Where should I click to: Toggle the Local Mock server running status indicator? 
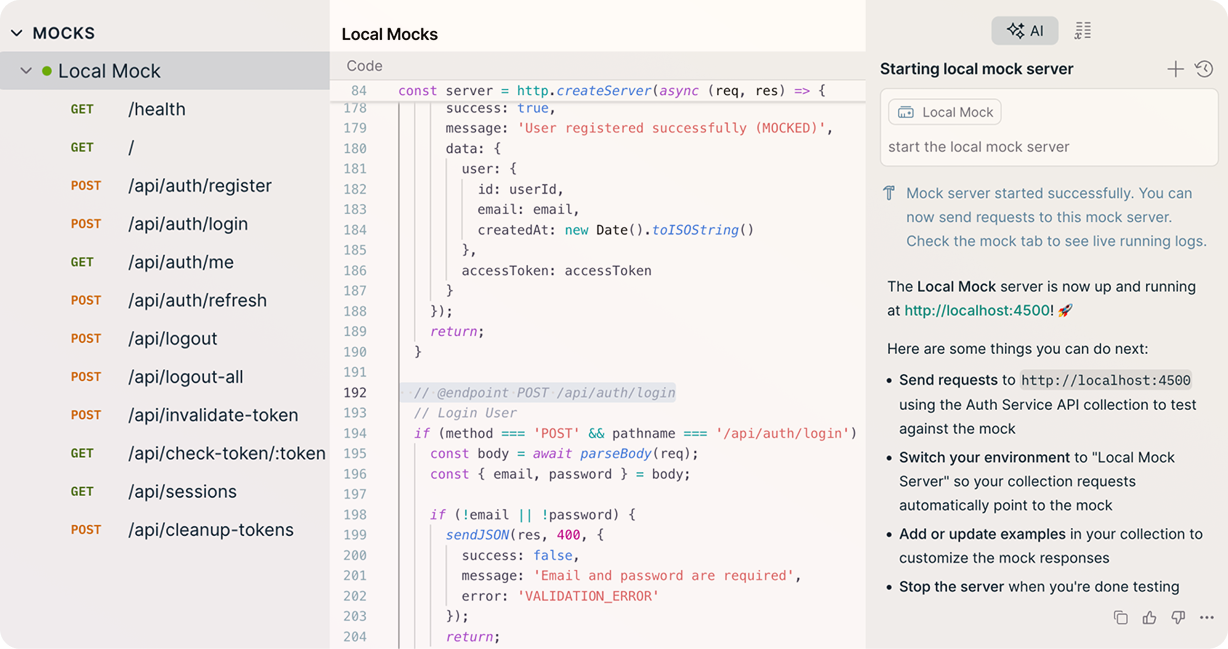pyautogui.click(x=47, y=71)
